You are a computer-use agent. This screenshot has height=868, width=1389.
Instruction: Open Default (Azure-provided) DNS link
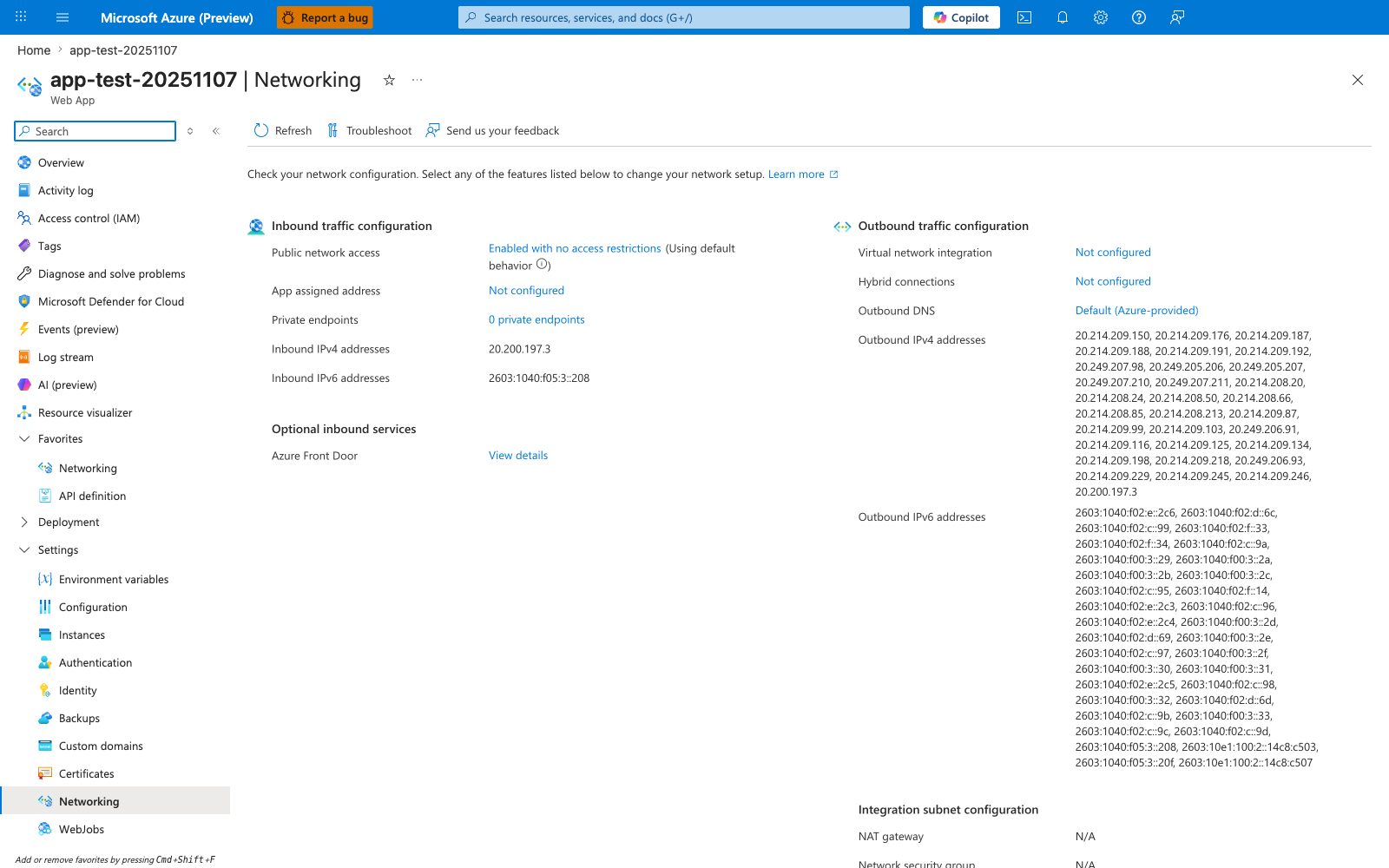1136,311
